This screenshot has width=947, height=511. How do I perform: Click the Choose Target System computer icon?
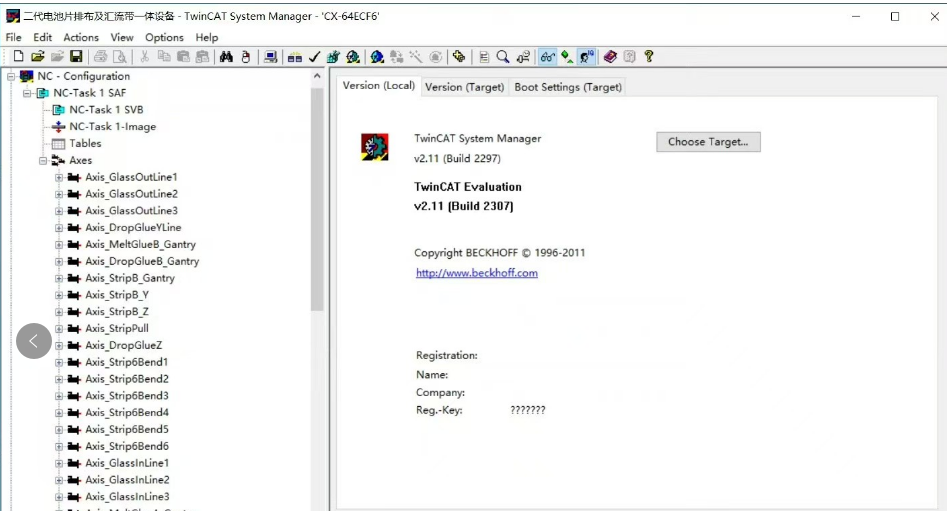(271, 57)
